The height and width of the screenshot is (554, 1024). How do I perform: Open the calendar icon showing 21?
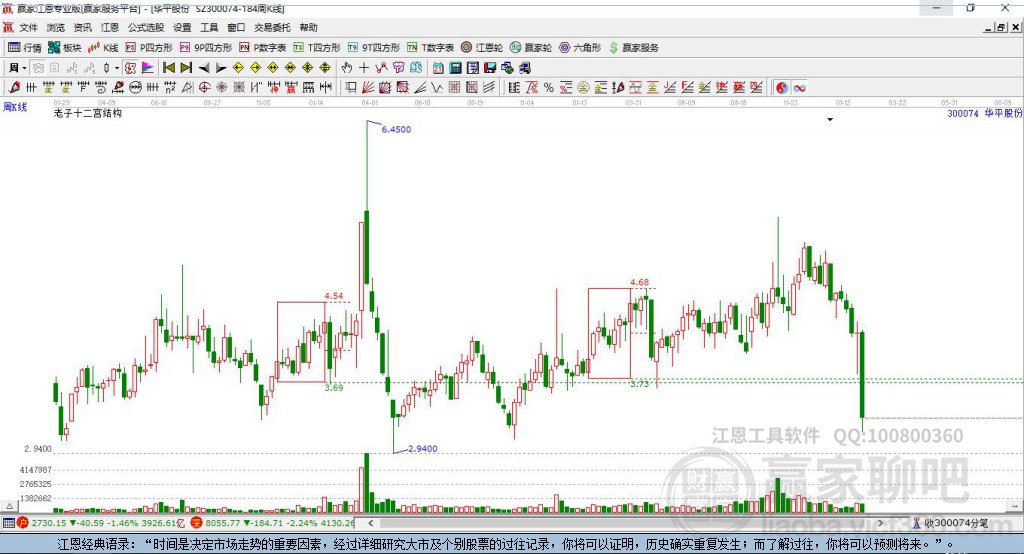tap(438, 68)
